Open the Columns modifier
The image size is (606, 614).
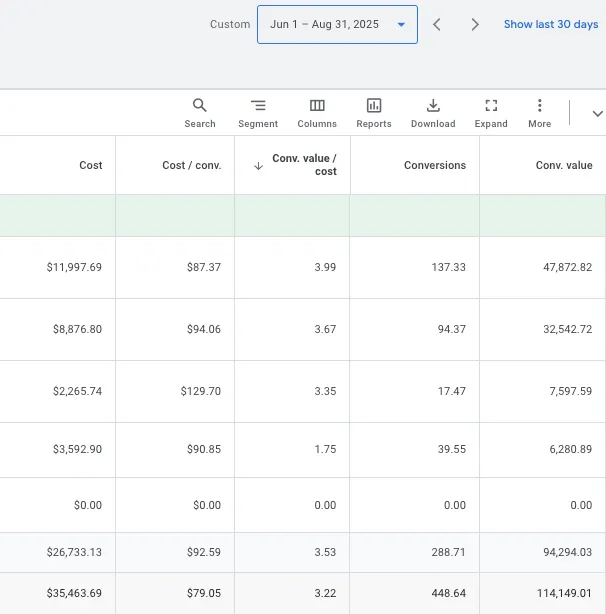coord(317,112)
